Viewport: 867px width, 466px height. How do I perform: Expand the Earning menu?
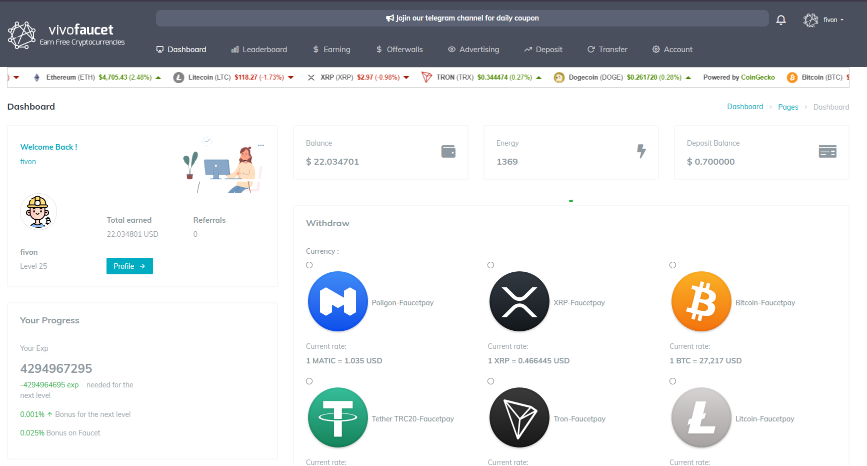tap(331, 49)
